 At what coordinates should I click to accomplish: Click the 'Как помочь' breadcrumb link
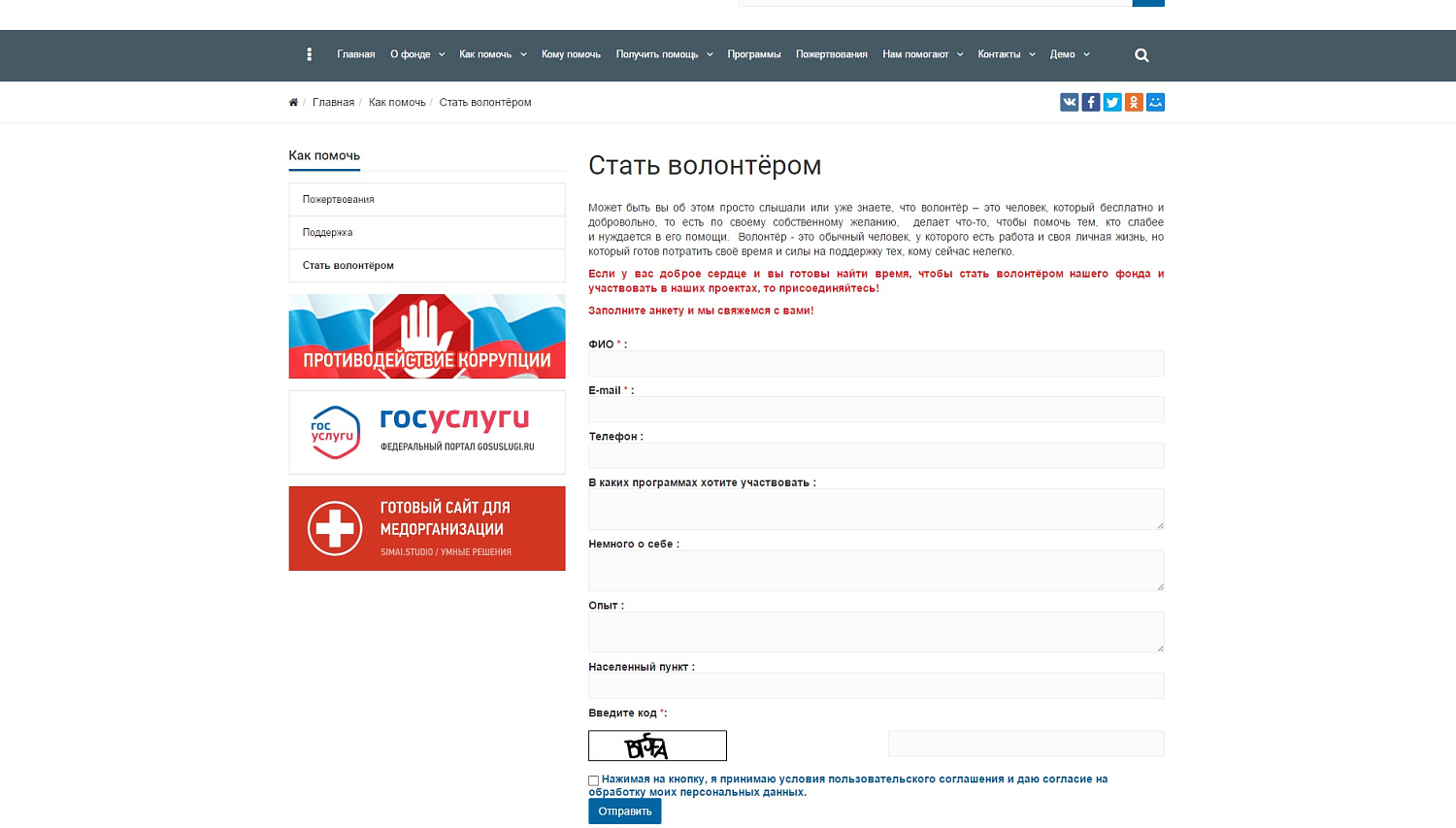[x=397, y=103]
